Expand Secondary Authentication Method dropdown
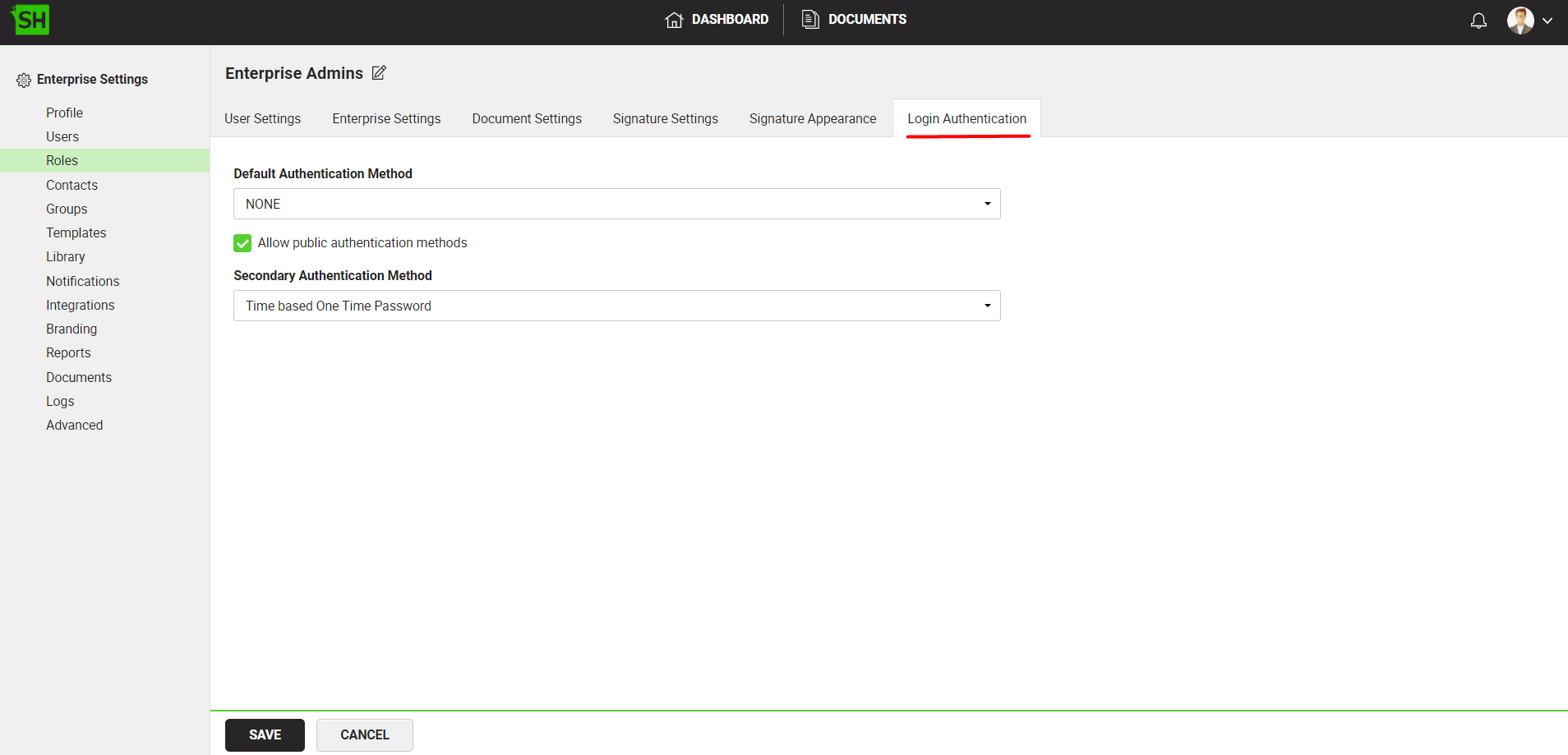 tap(616, 306)
